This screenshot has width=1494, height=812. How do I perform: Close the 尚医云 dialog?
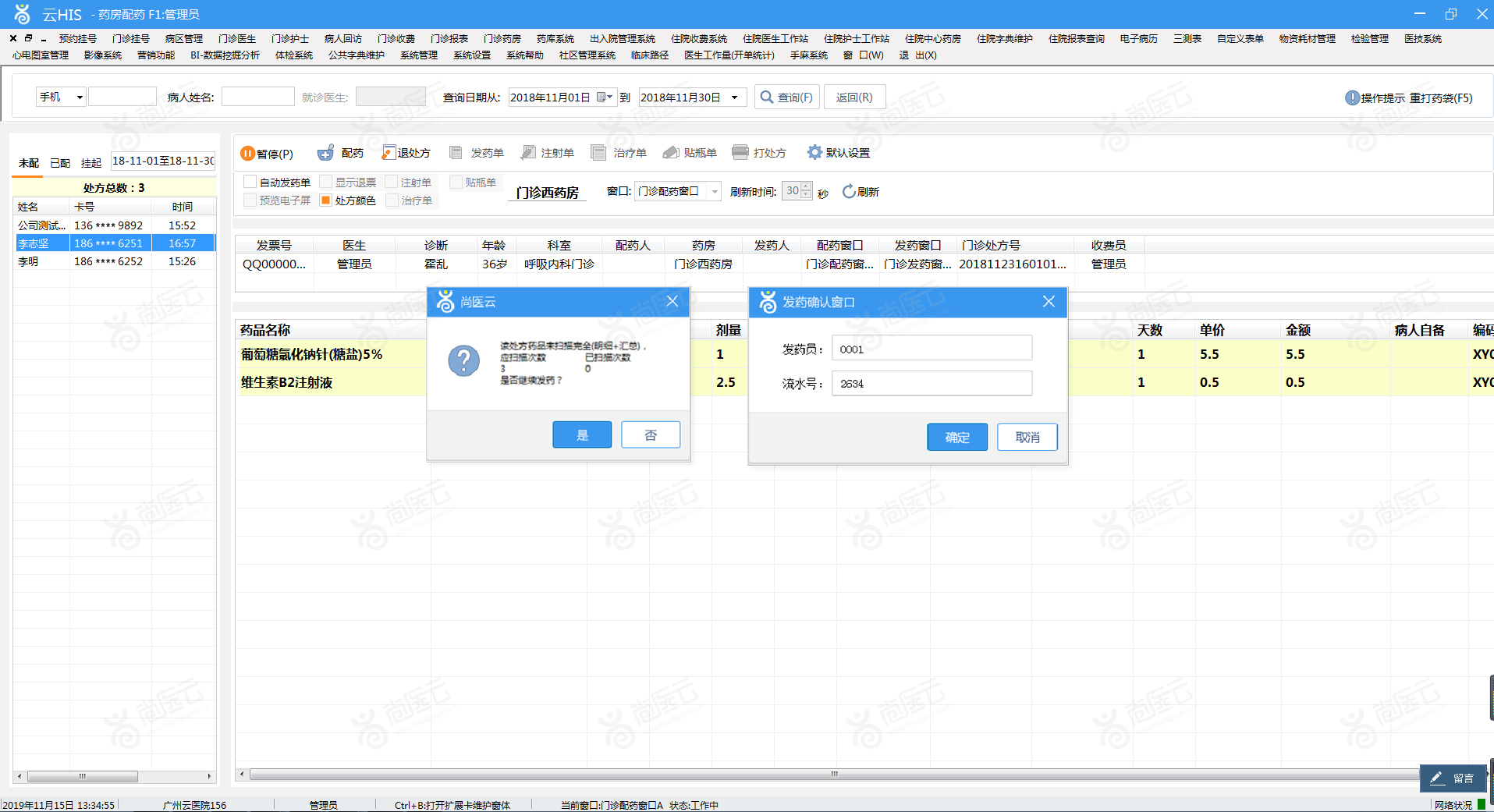(672, 301)
